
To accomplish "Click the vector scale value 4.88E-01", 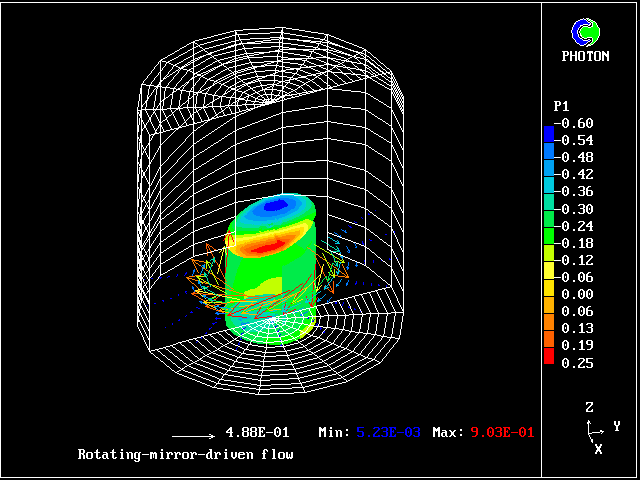I will [258, 433].
